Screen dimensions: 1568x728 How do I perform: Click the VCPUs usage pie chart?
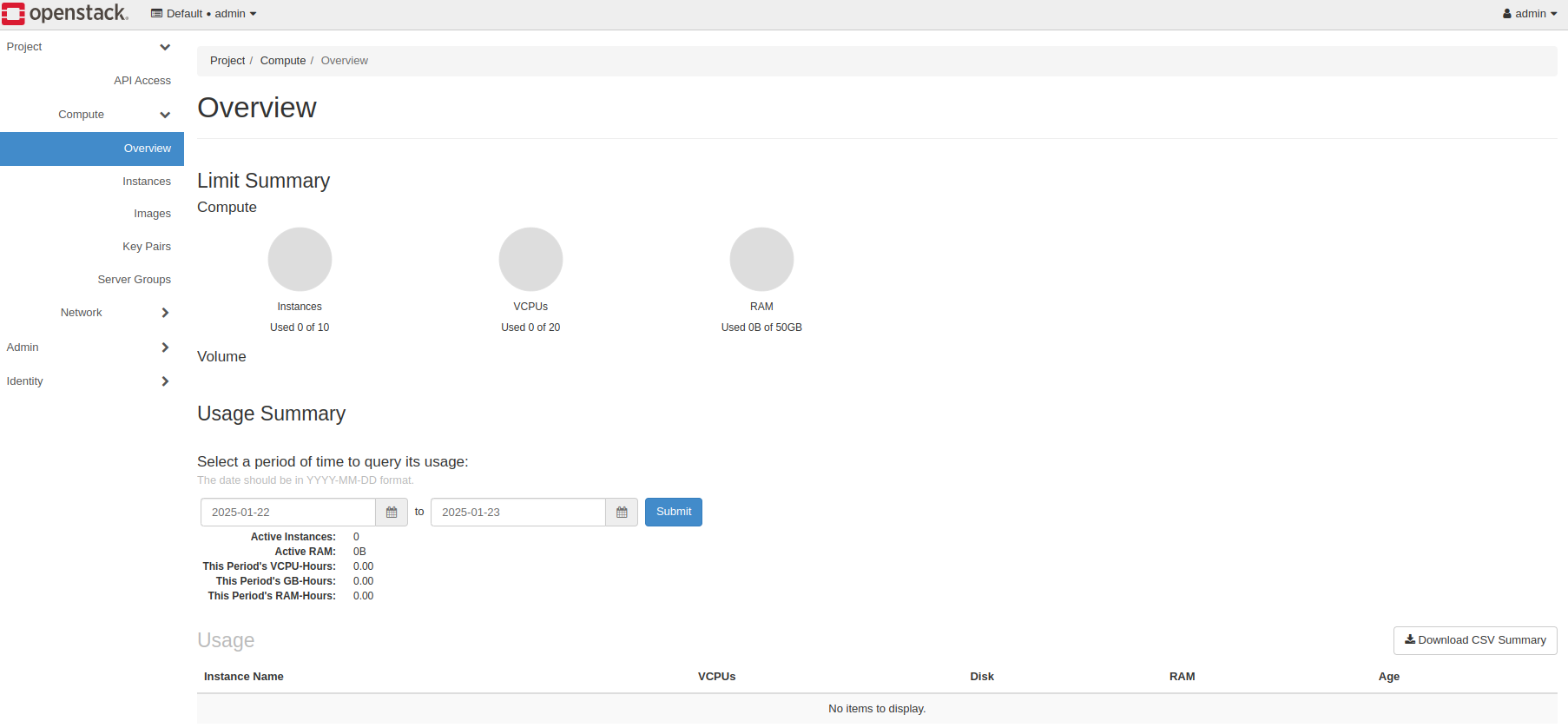[530, 259]
